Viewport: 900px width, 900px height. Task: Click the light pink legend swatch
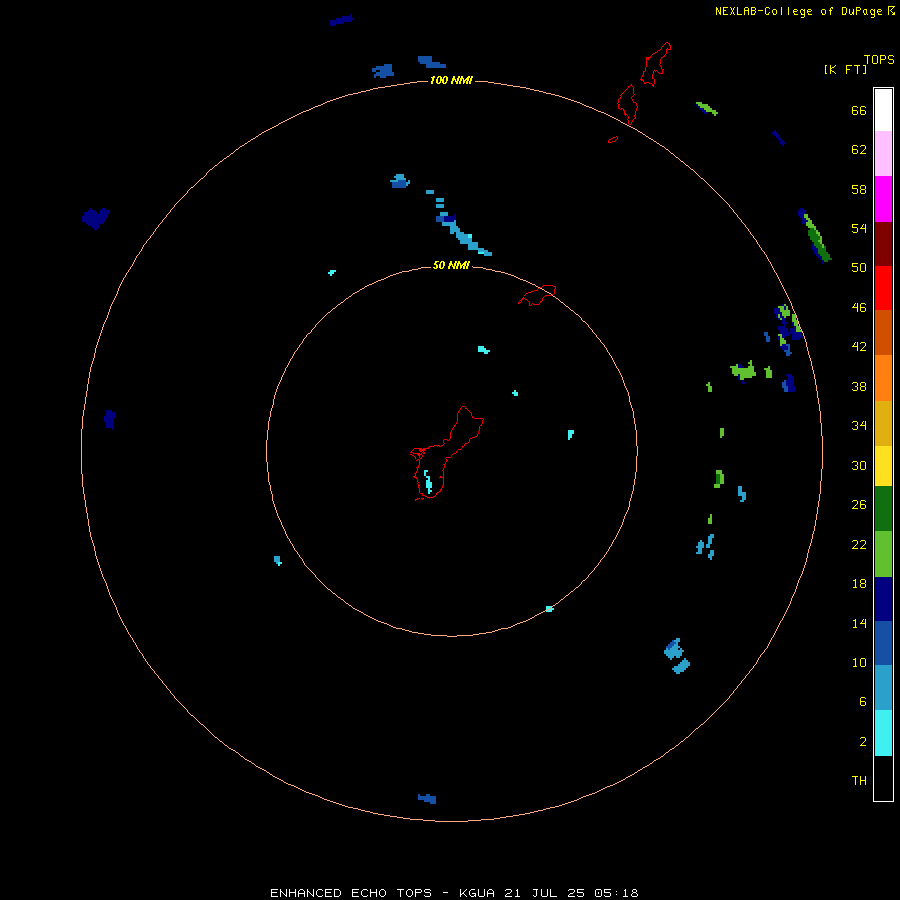[x=883, y=153]
